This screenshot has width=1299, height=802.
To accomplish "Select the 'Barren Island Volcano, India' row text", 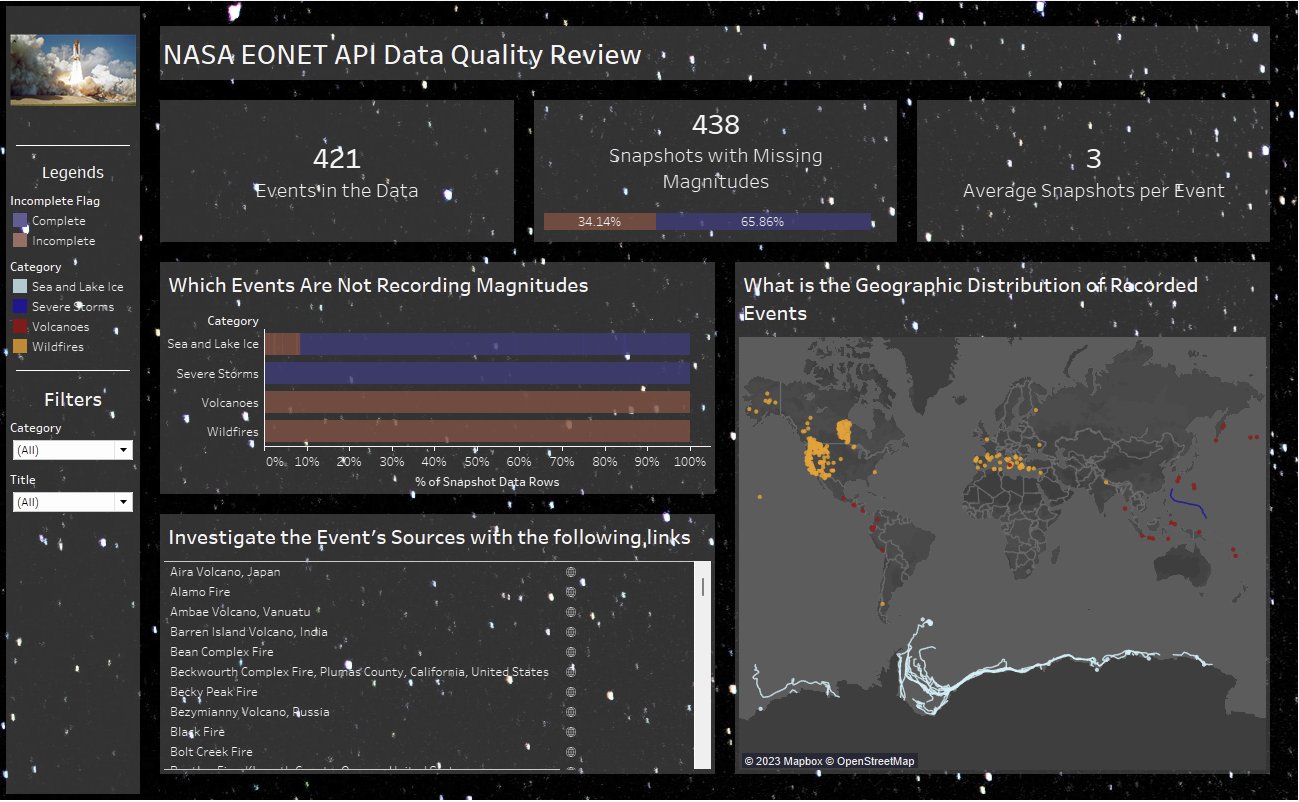I will point(249,632).
